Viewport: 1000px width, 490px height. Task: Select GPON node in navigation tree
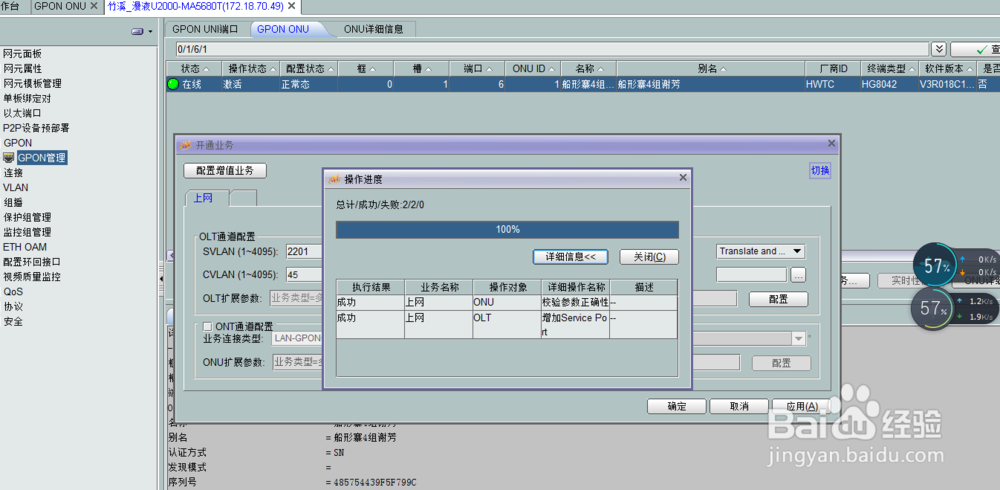click(17, 143)
